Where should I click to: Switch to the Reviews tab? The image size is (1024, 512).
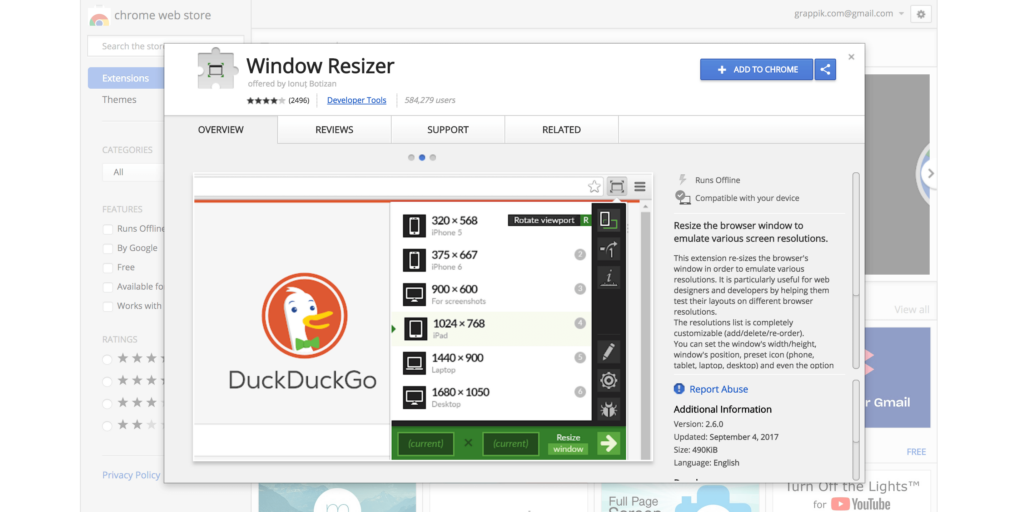point(334,130)
